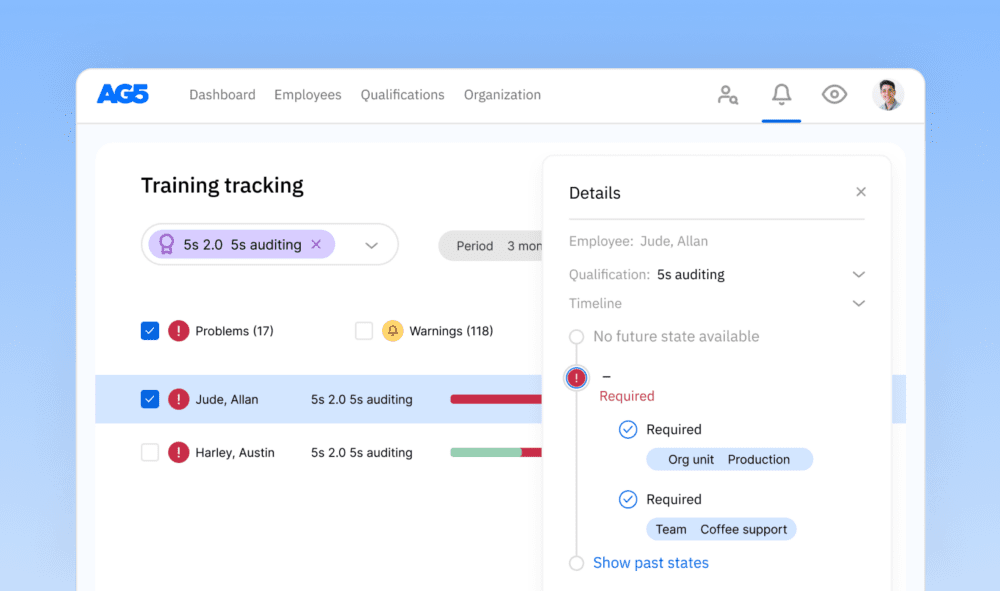
Task: Enable the Warnings (118) checkbox
Action: pos(364,330)
